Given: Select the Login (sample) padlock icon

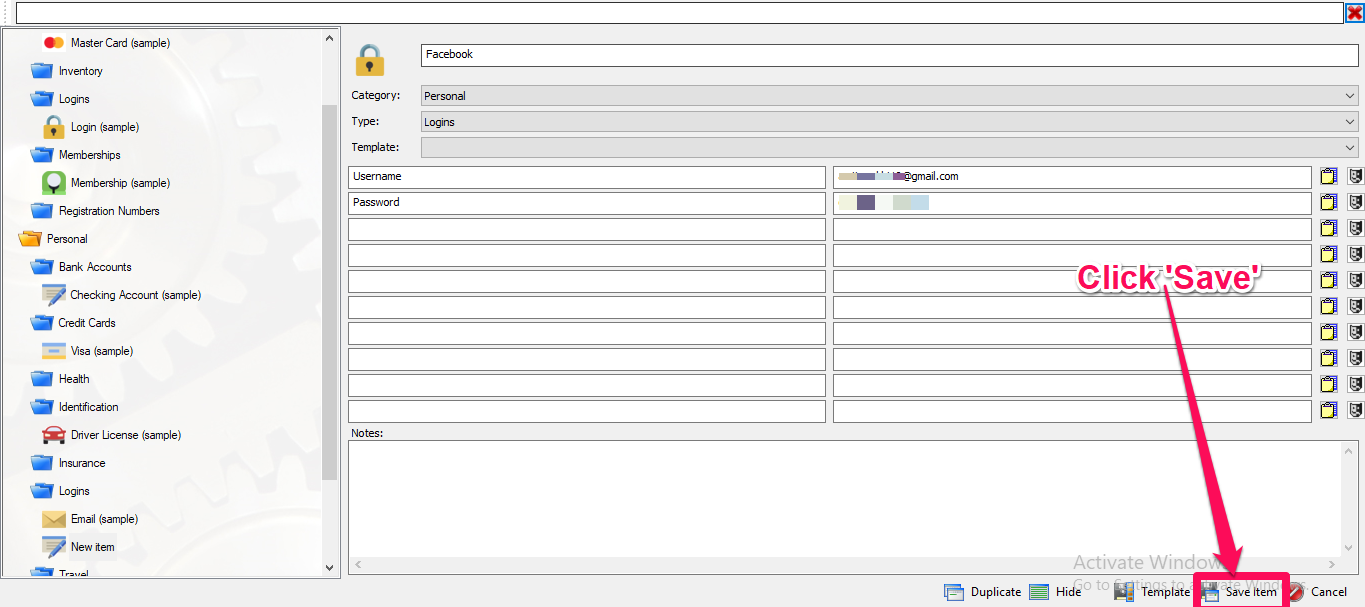Looking at the screenshot, I should 54,127.
